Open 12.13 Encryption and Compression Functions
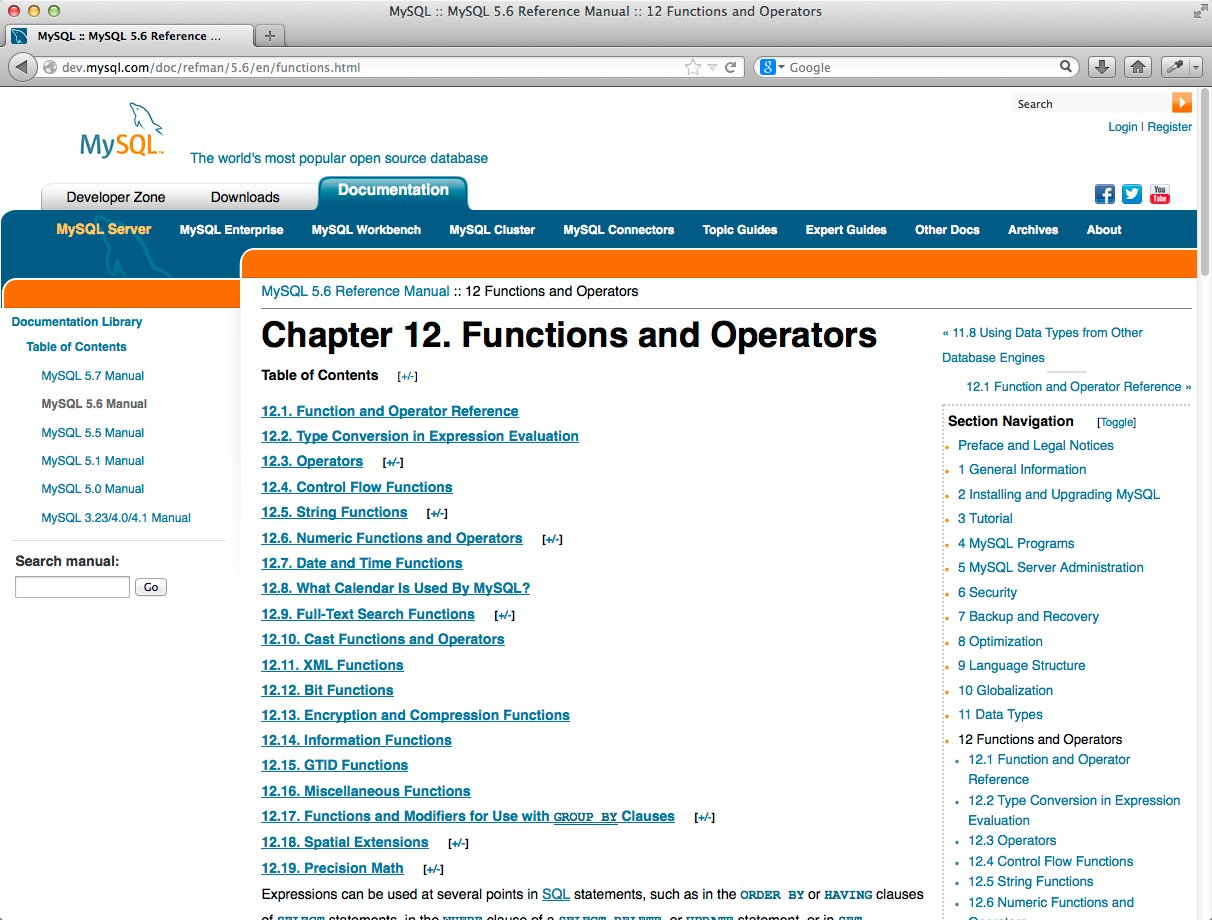Screen dimensions: 1212x920 (415, 715)
